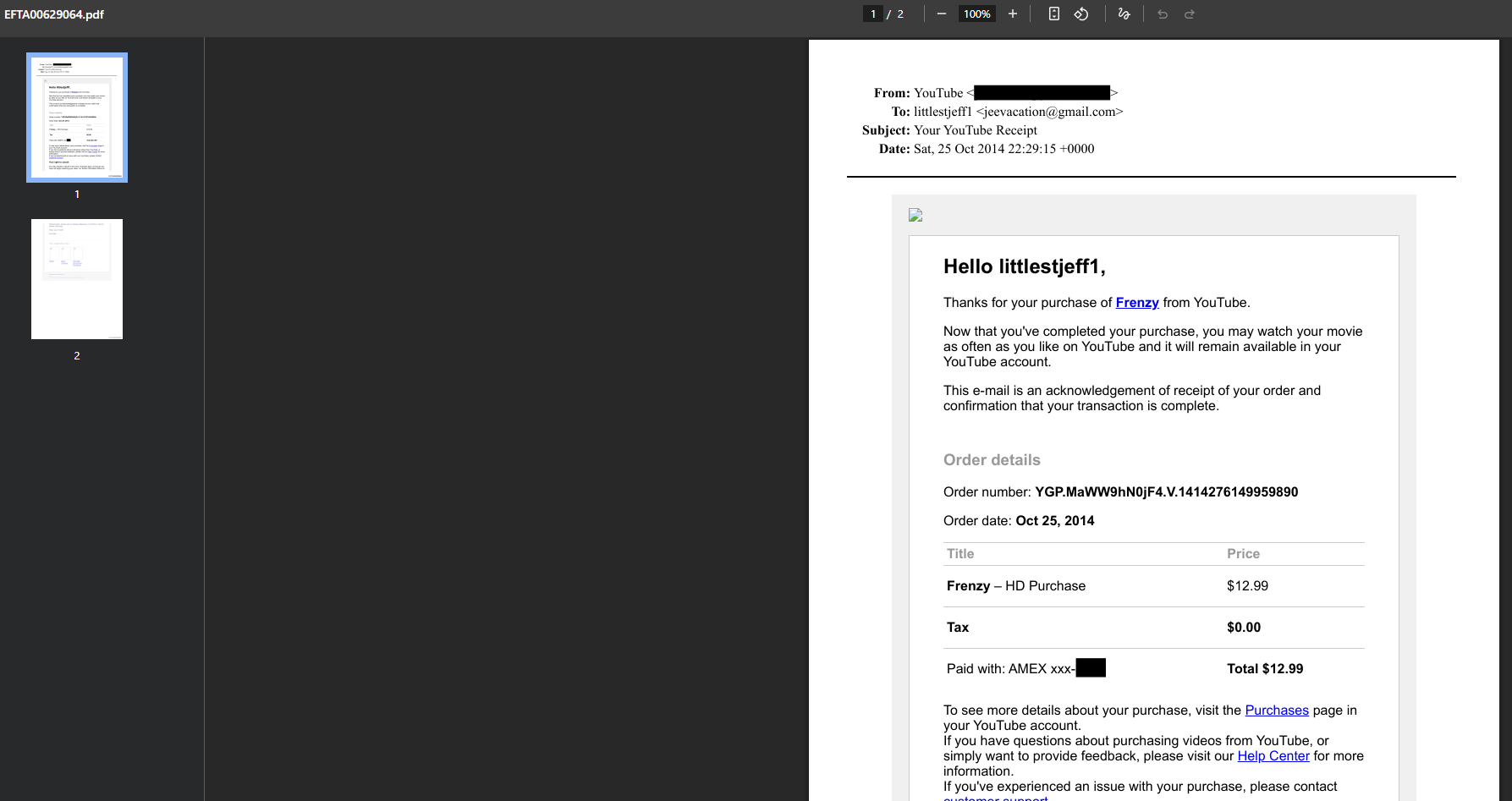Click the date "Sat, 25 Oct 2014 22:29:15 +0000"
The image size is (1512, 801).
coord(1004,149)
